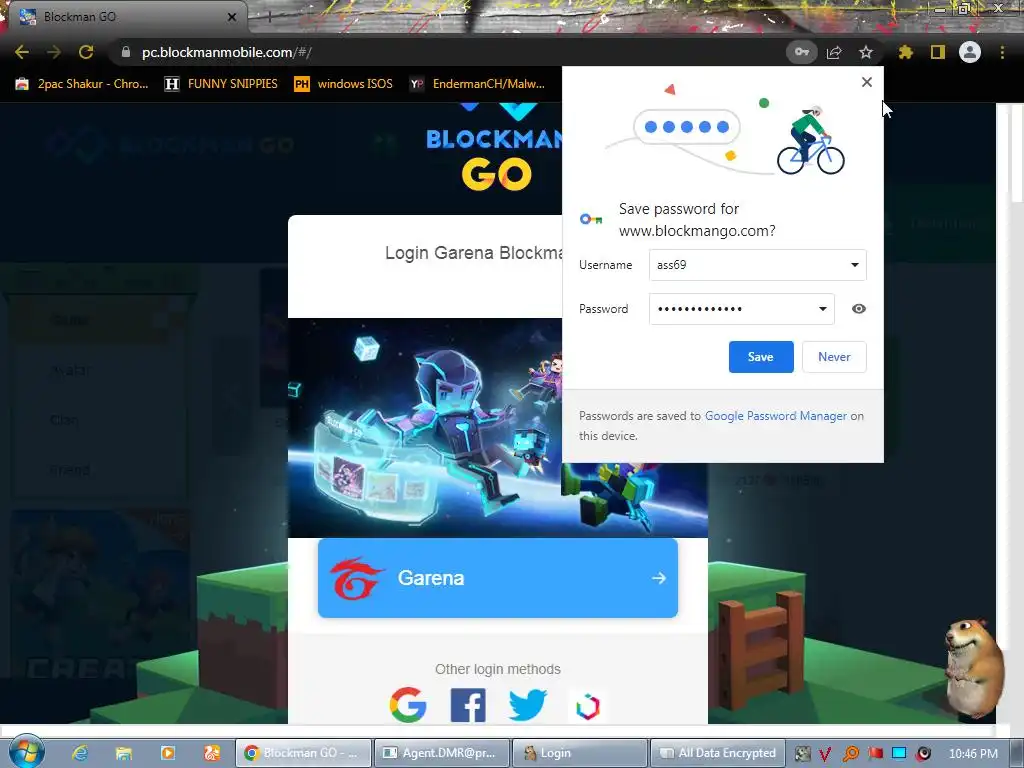Launch Internet Explorer from the taskbar
The height and width of the screenshot is (768, 1024).
[80, 753]
